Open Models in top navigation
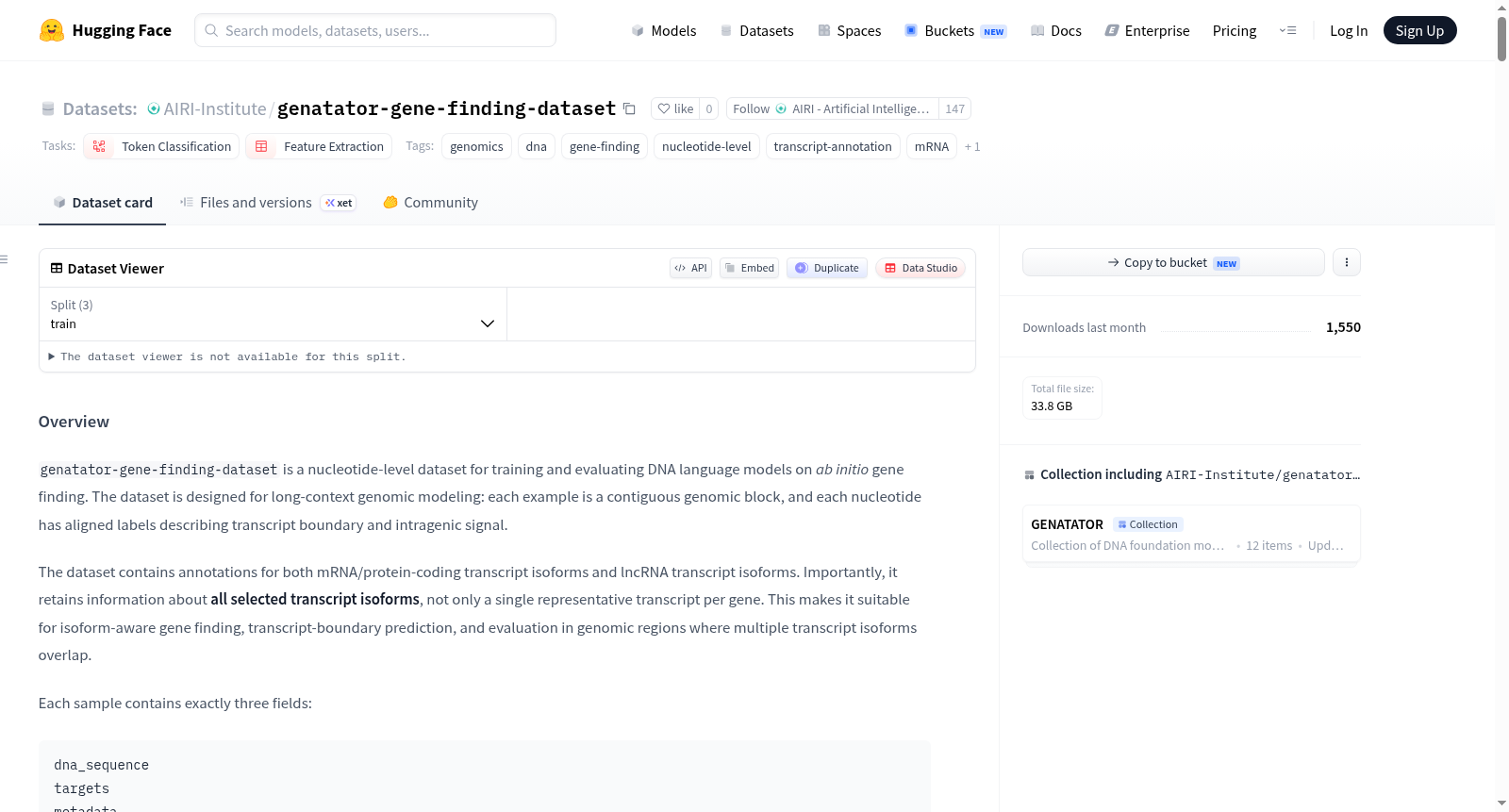Image resolution: width=1509 pixels, height=812 pixels. click(664, 30)
